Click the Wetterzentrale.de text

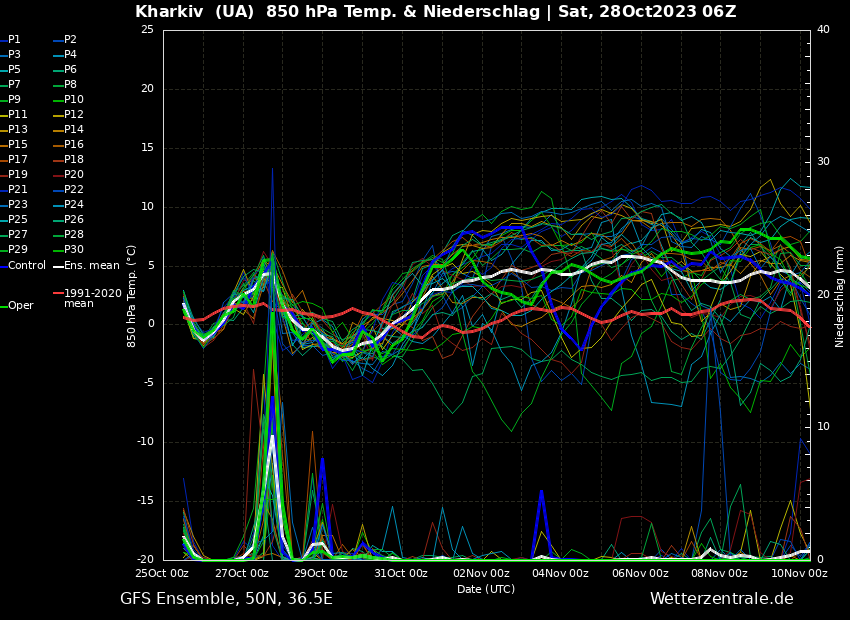click(721, 599)
